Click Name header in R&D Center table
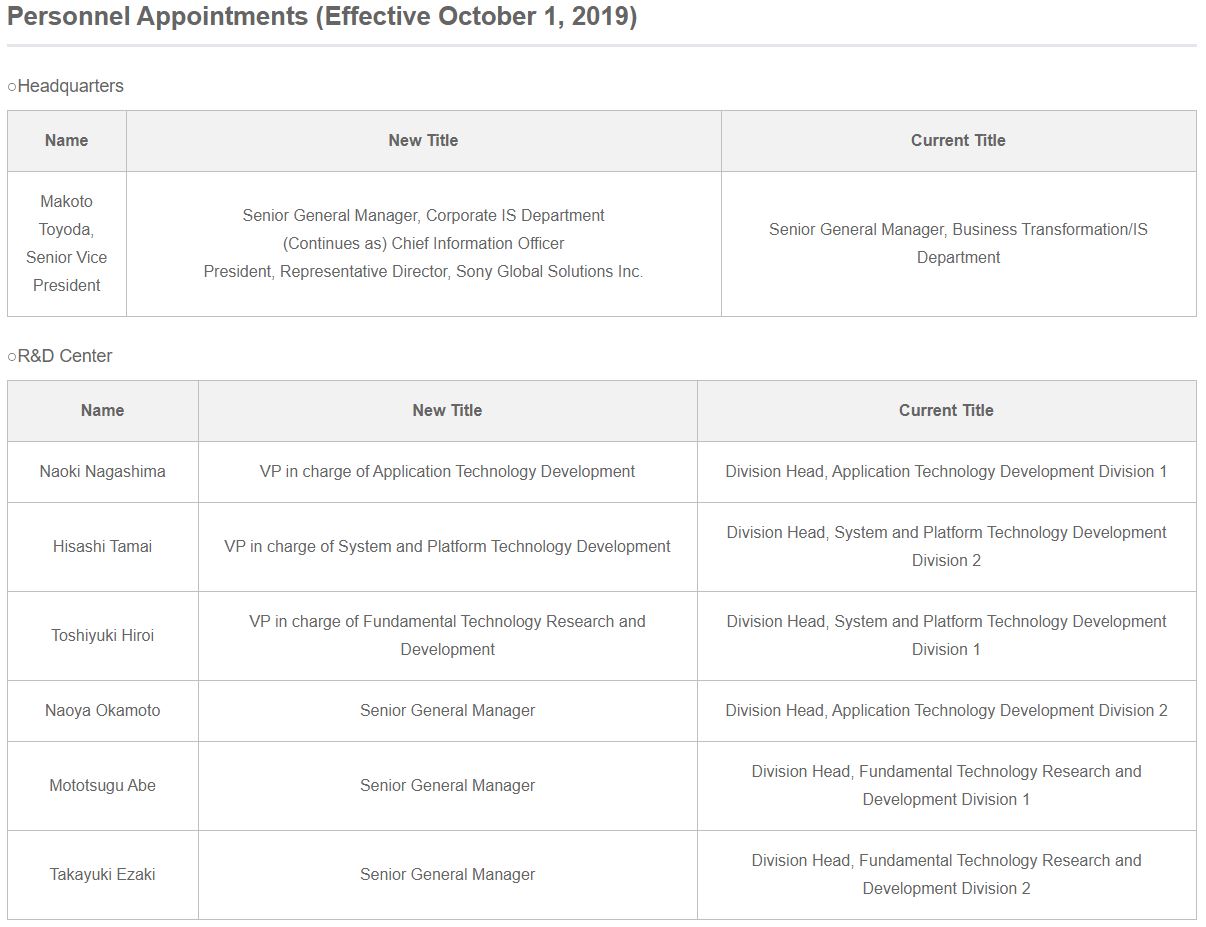Screen dimensions: 1206x927 point(102,411)
